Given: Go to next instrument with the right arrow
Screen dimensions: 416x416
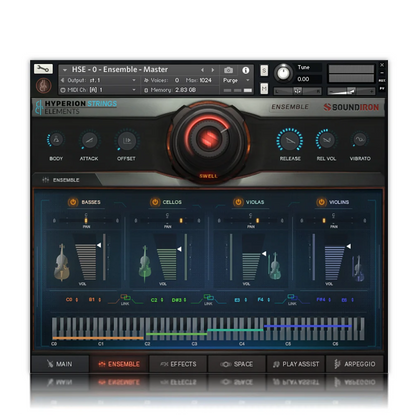Looking at the screenshot, I should pos(212,70).
